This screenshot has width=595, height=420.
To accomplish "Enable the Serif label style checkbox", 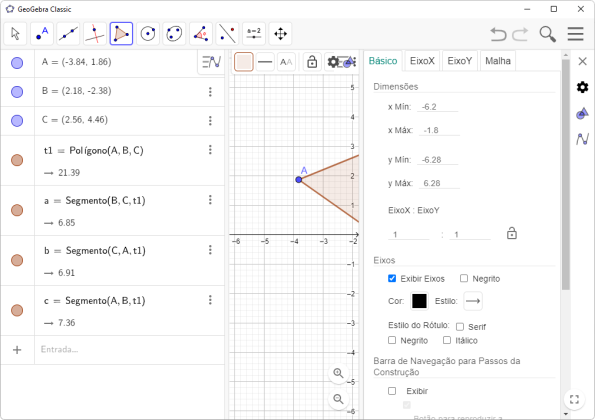I will click(x=460, y=327).
